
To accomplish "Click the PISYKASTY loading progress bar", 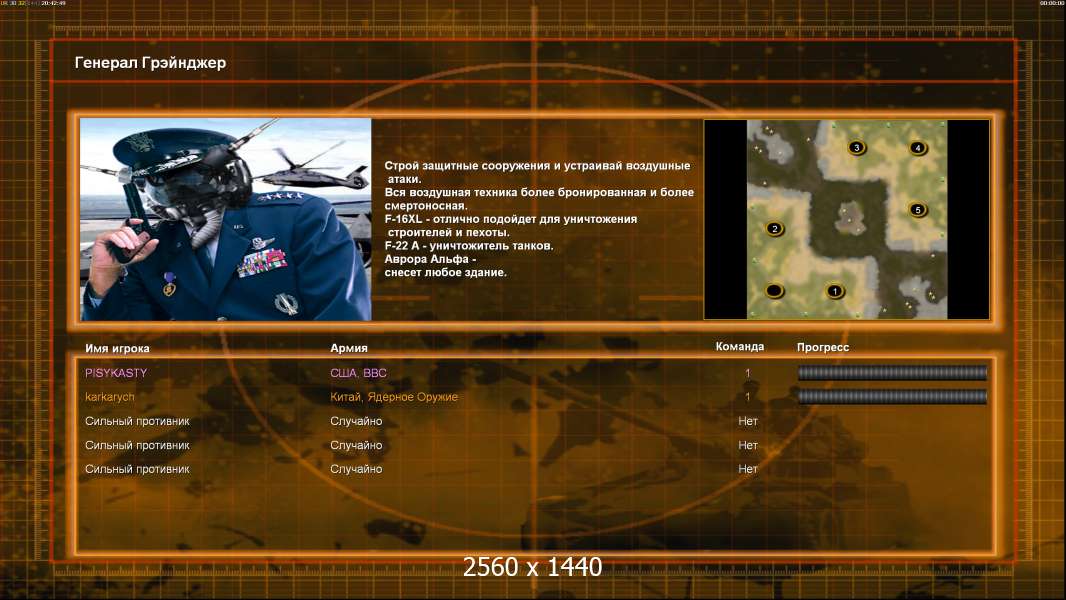I will tap(892, 372).
